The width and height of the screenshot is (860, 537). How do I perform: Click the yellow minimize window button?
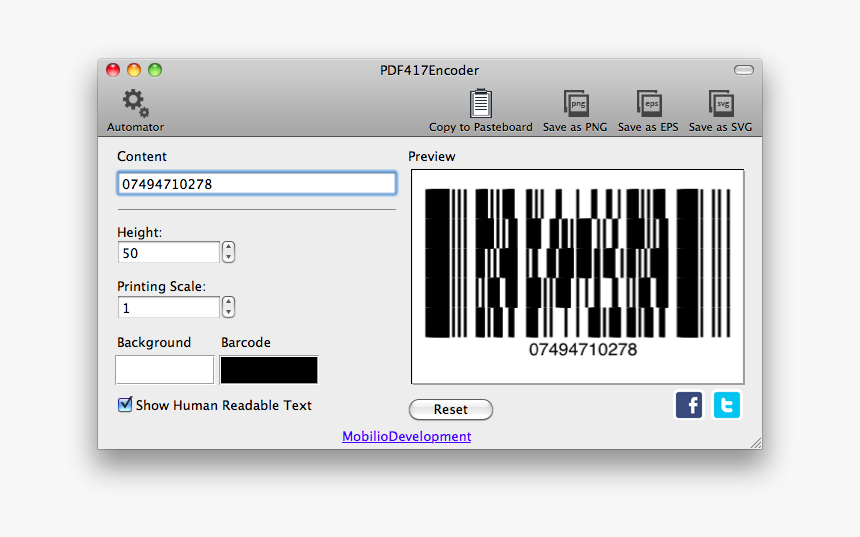click(x=134, y=70)
